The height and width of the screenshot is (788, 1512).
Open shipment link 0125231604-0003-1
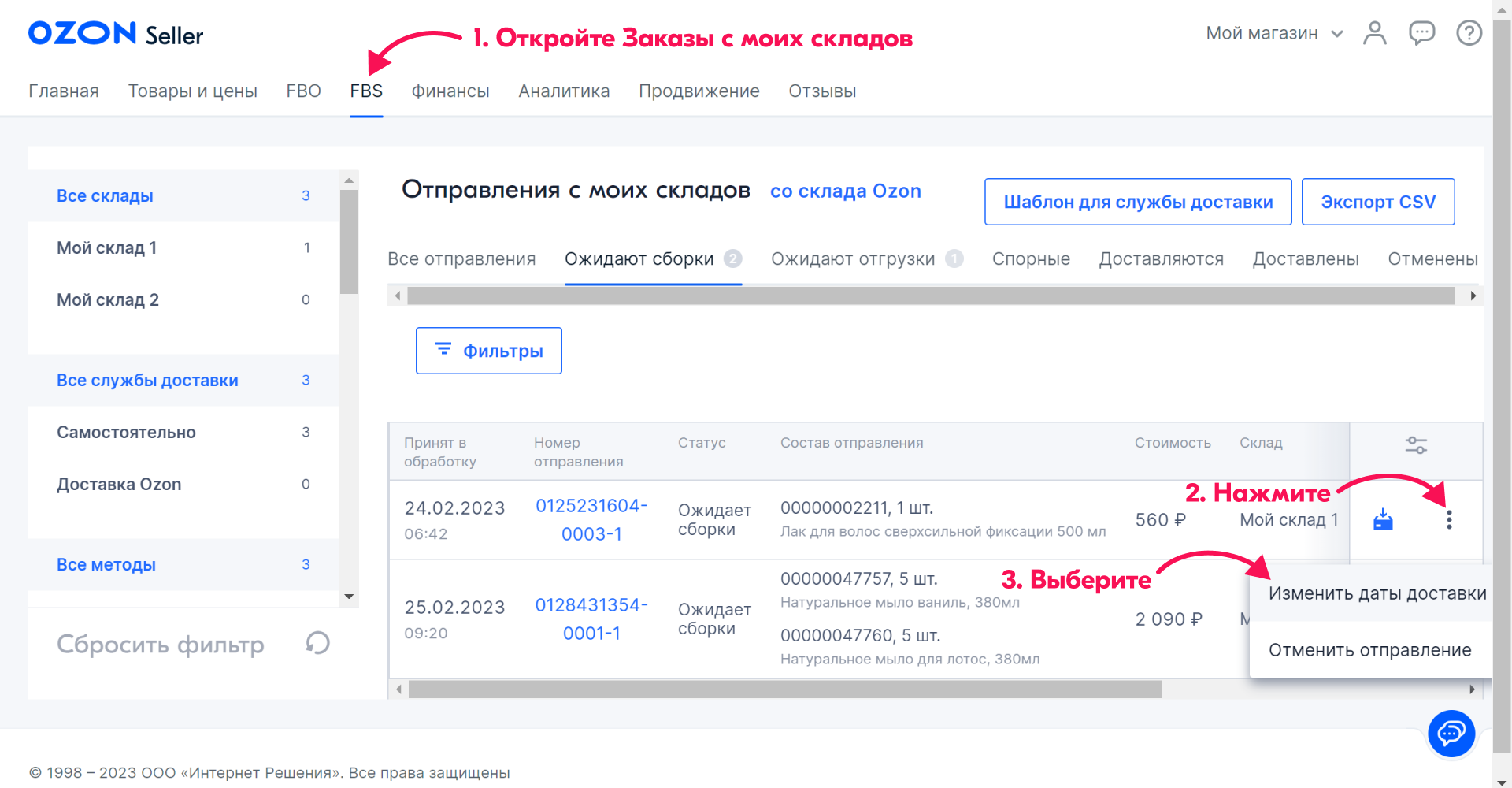click(x=591, y=520)
